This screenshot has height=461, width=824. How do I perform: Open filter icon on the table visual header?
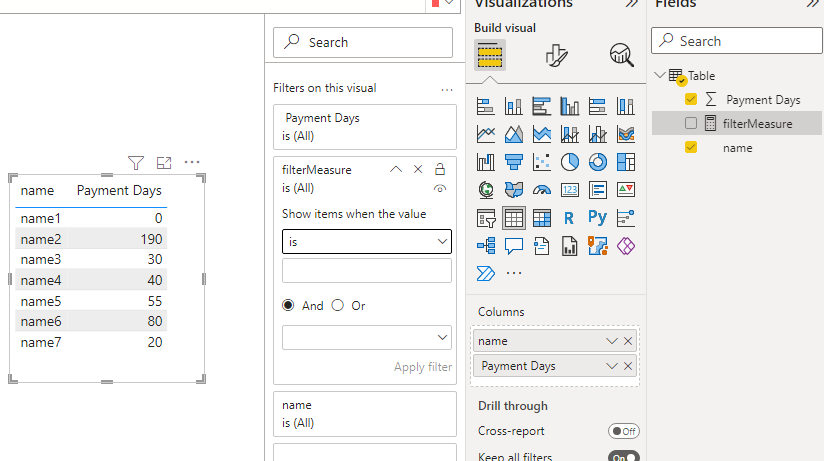click(136, 163)
